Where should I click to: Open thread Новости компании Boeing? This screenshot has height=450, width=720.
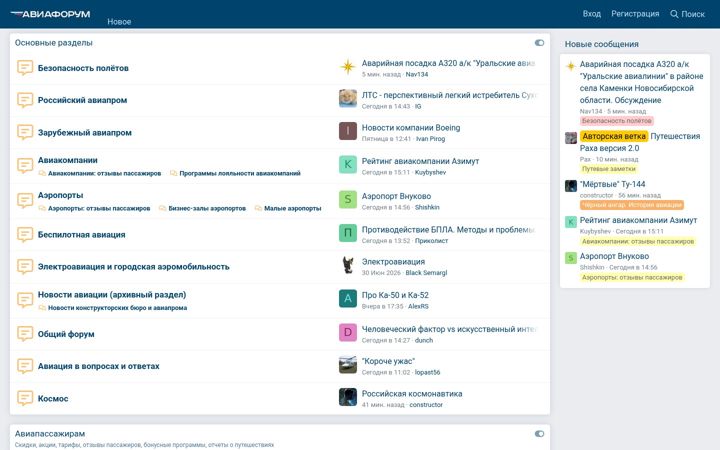point(411,128)
